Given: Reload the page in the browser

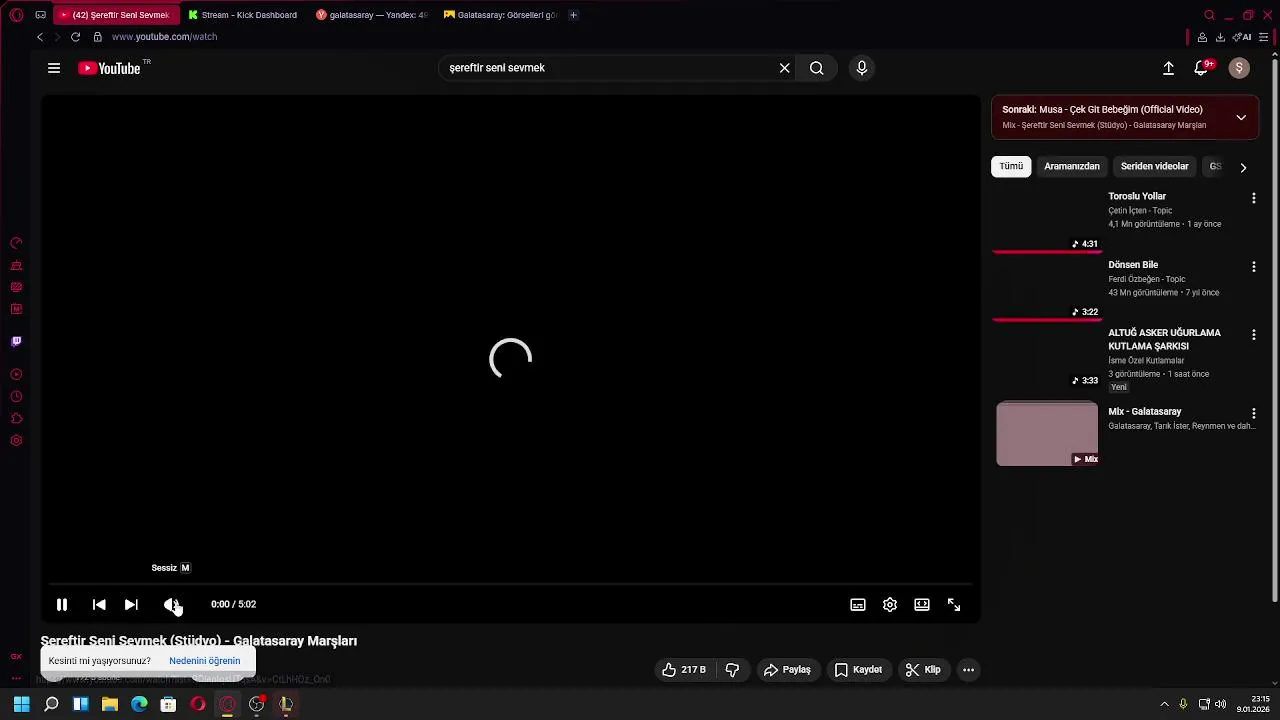Looking at the screenshot, I should [x=75, y=37].
